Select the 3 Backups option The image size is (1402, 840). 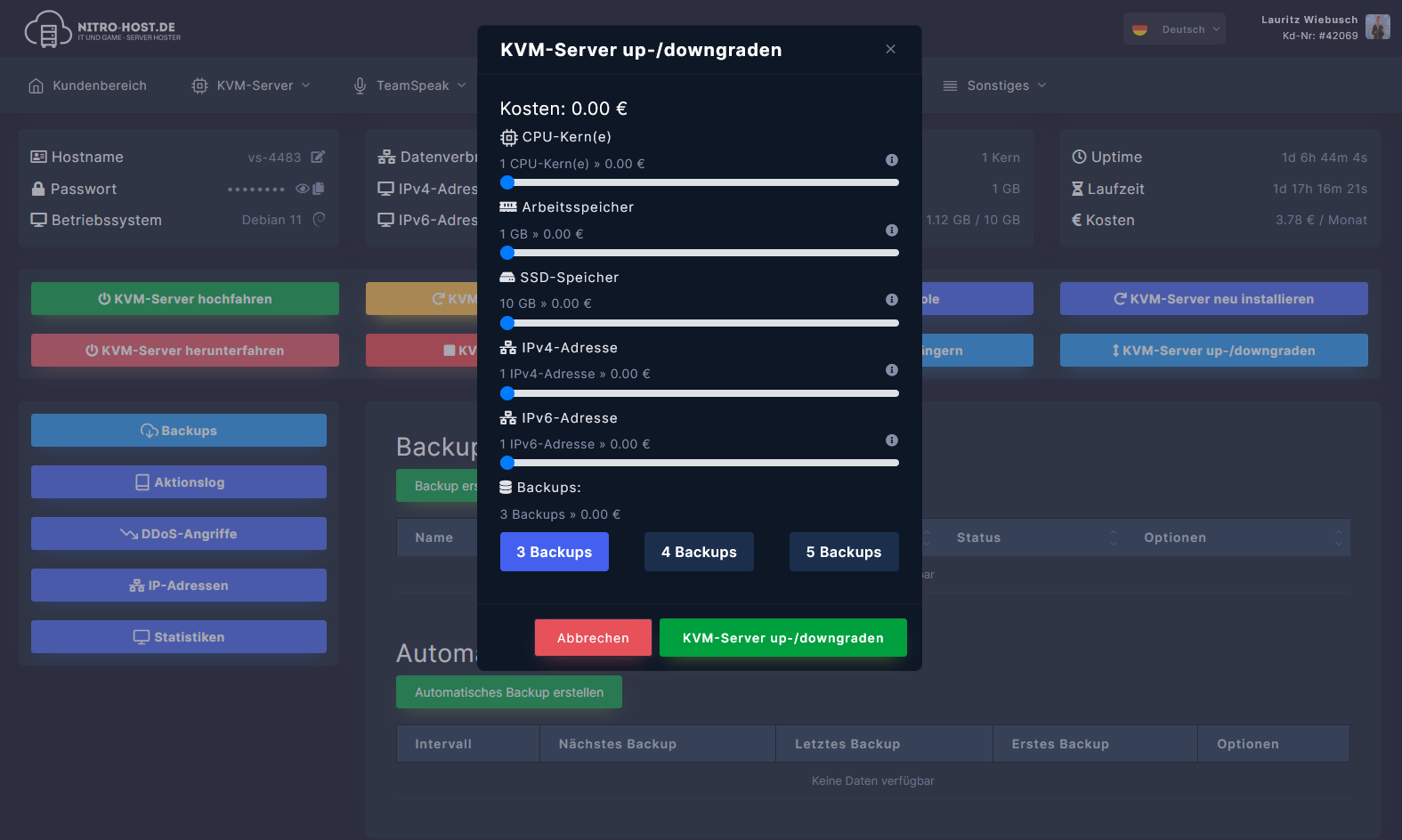(x=554, y=552)
